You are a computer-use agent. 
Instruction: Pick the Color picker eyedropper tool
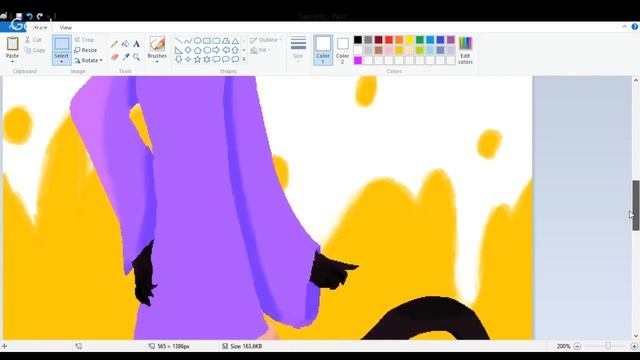pos(125,57)
